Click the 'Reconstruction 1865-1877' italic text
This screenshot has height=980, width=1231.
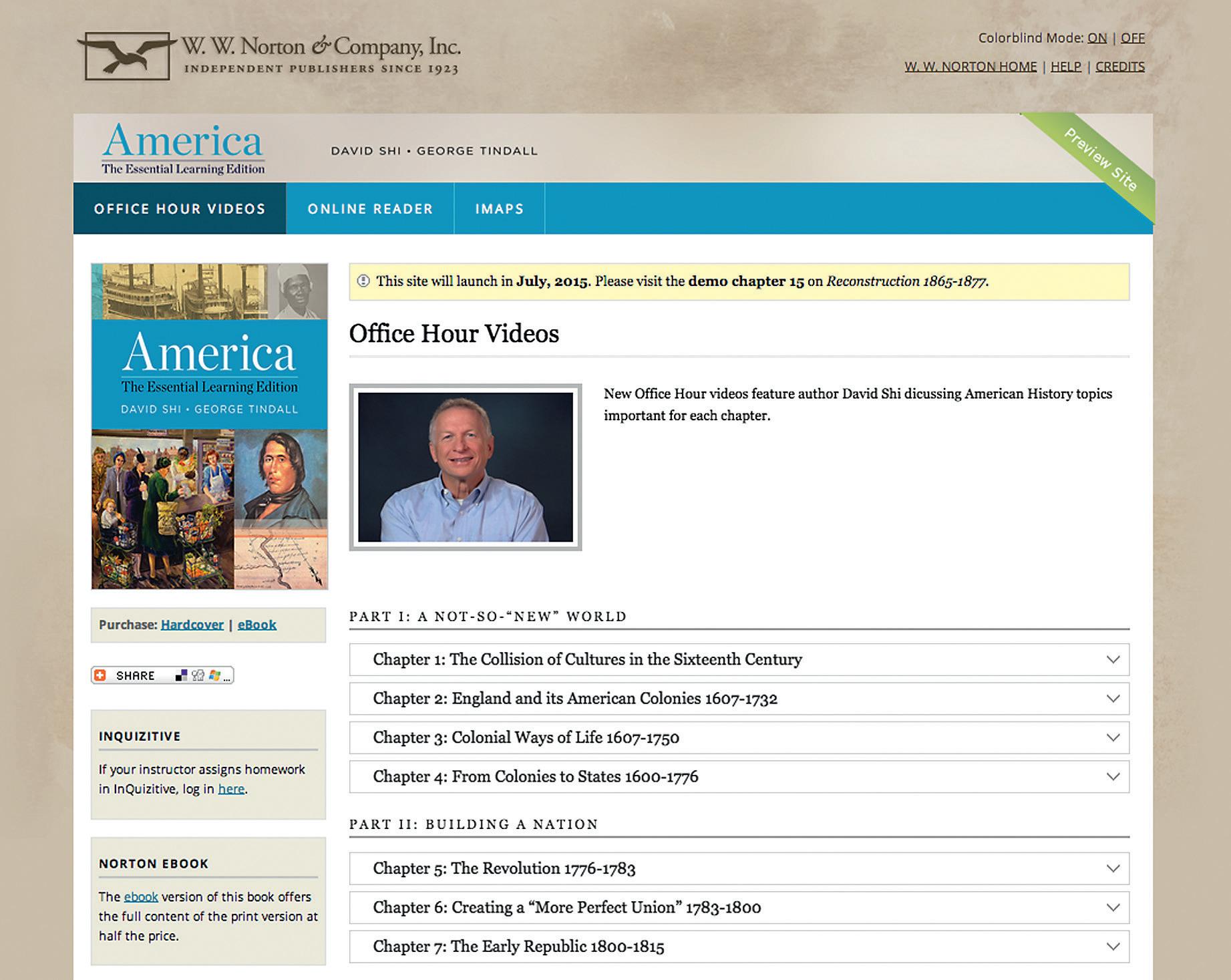(906, 281)
